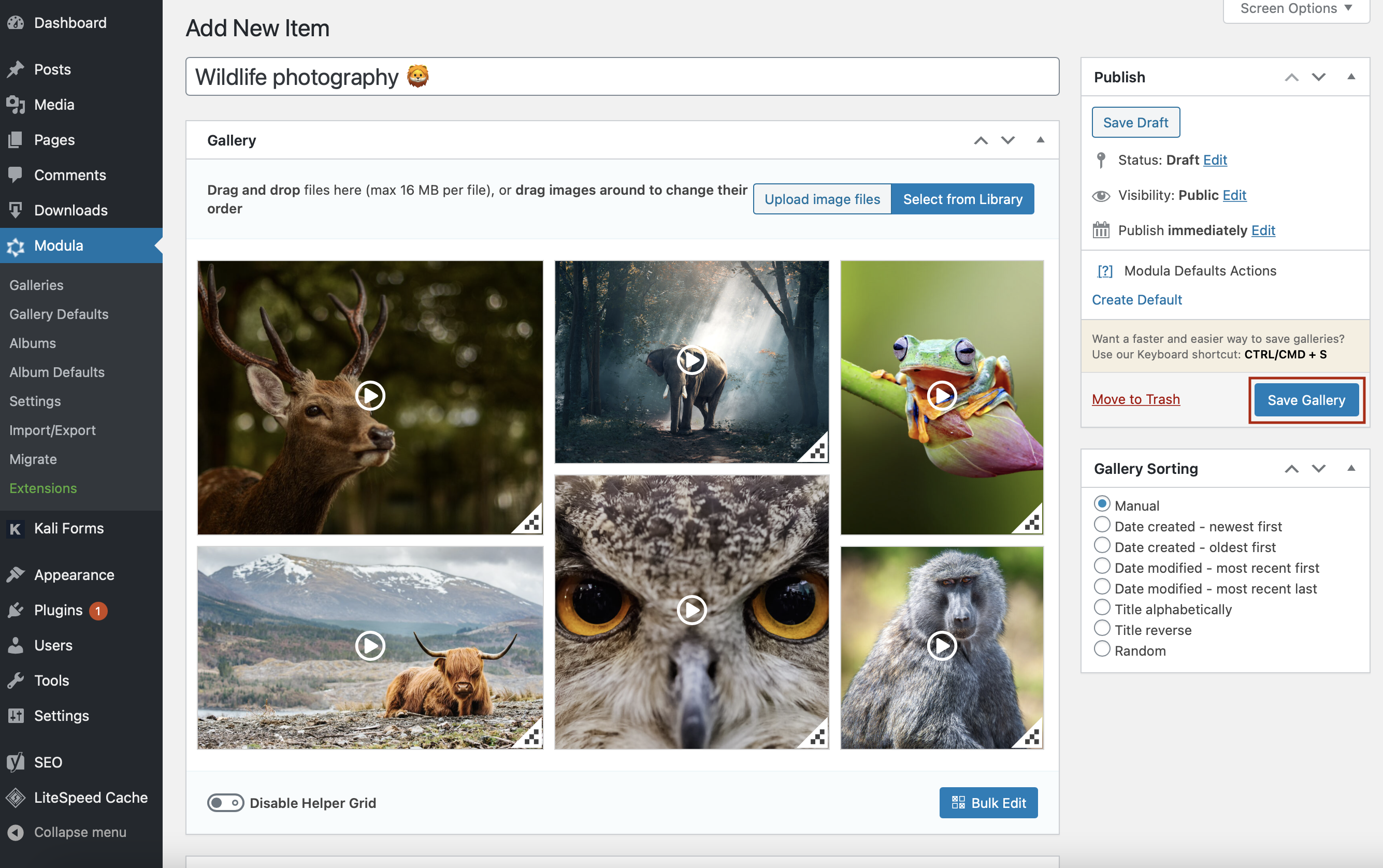Click the Comments speech bubble icon

[16, 175]
